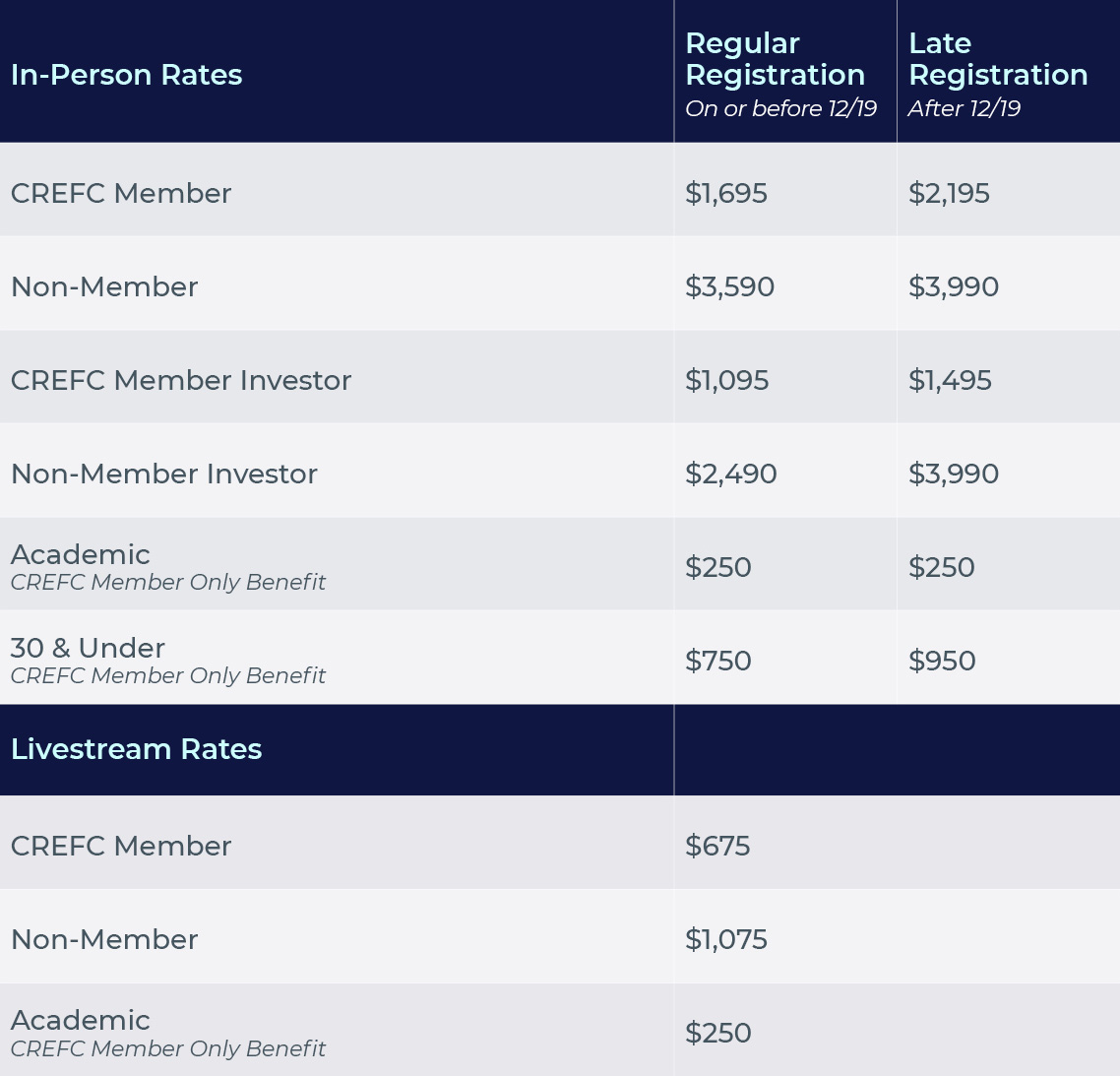Screen dimensions: 1120x1076
Task: Click the $1,695 regular member price
Action: pyautogui.click(x=726, y=193)
